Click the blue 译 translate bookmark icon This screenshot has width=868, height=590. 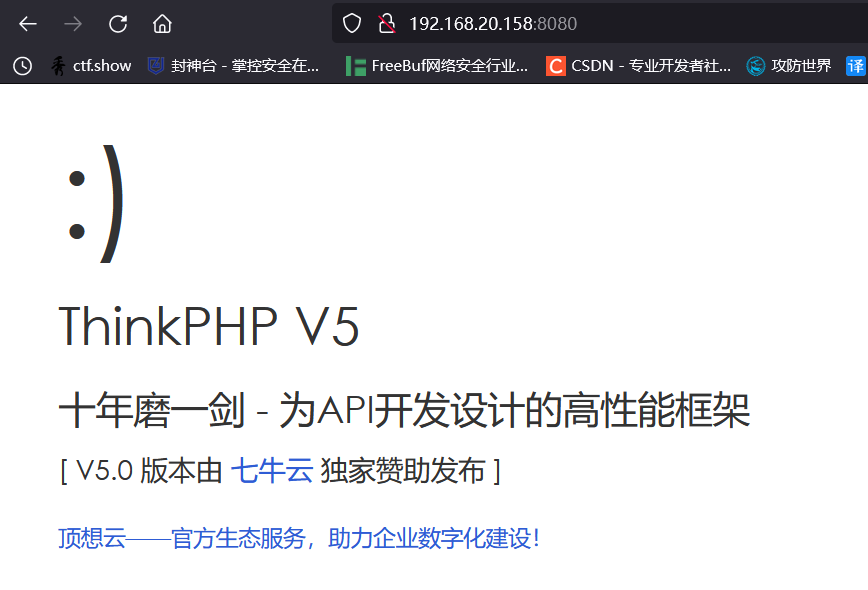(856, 66)
